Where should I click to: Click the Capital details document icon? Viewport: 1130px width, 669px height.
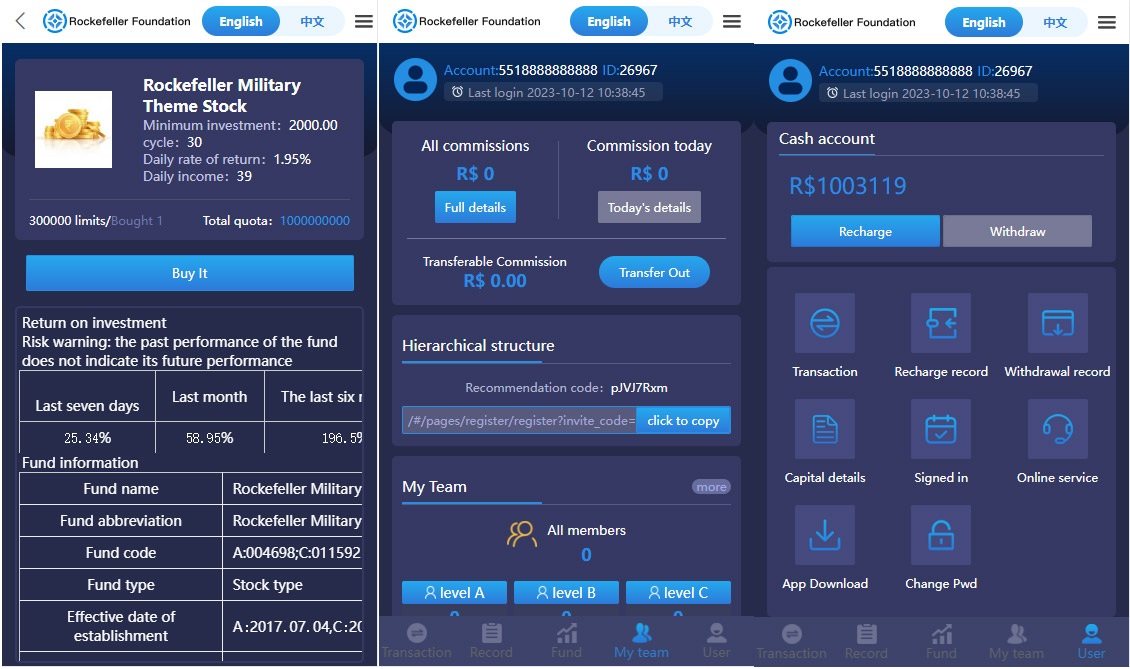pos(824,429)
